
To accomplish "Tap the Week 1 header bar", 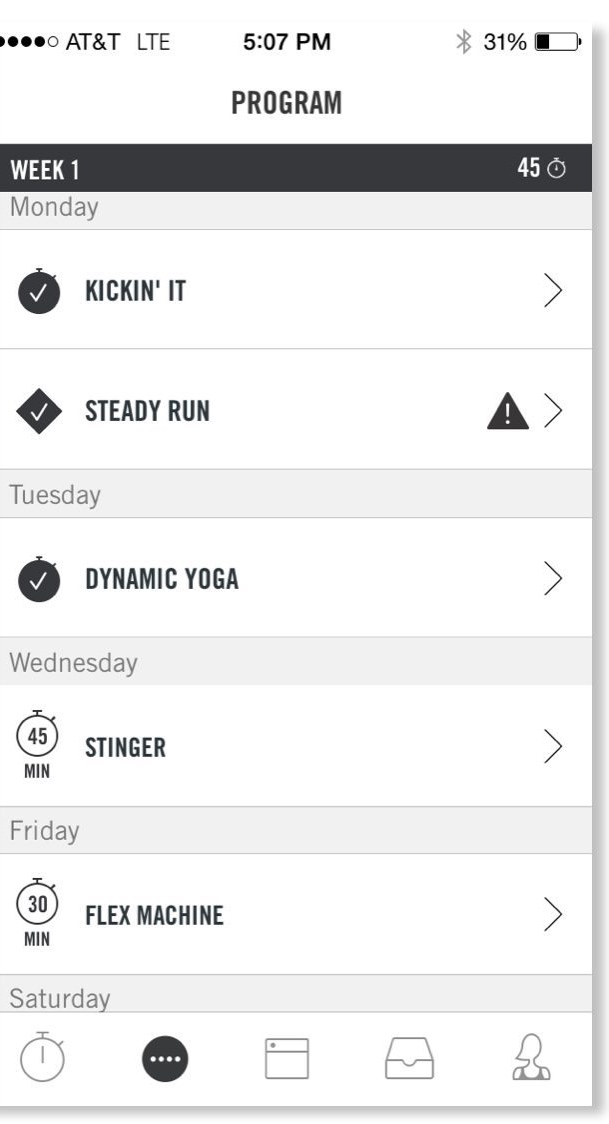I will [250, 169].
